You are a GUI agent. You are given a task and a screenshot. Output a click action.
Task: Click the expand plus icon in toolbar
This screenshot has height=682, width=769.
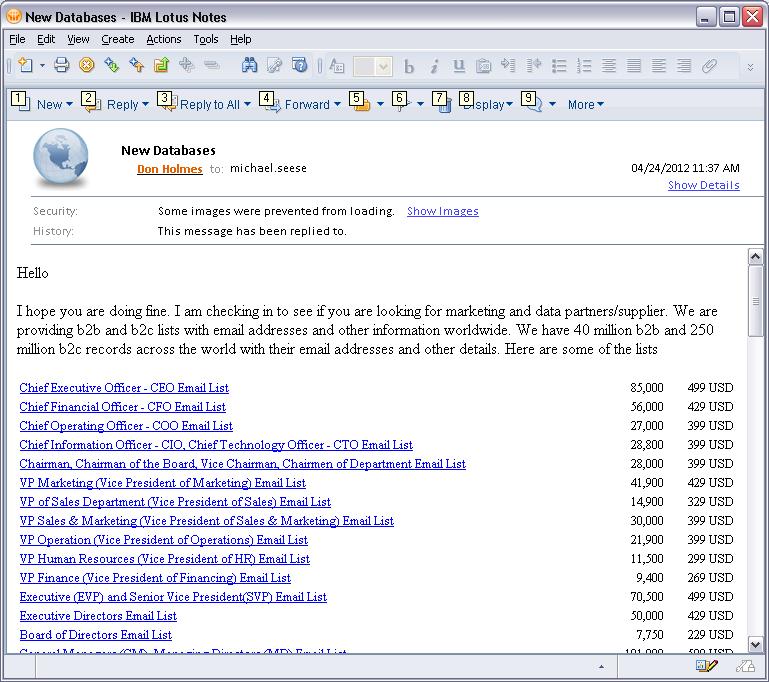click(186, 65)
